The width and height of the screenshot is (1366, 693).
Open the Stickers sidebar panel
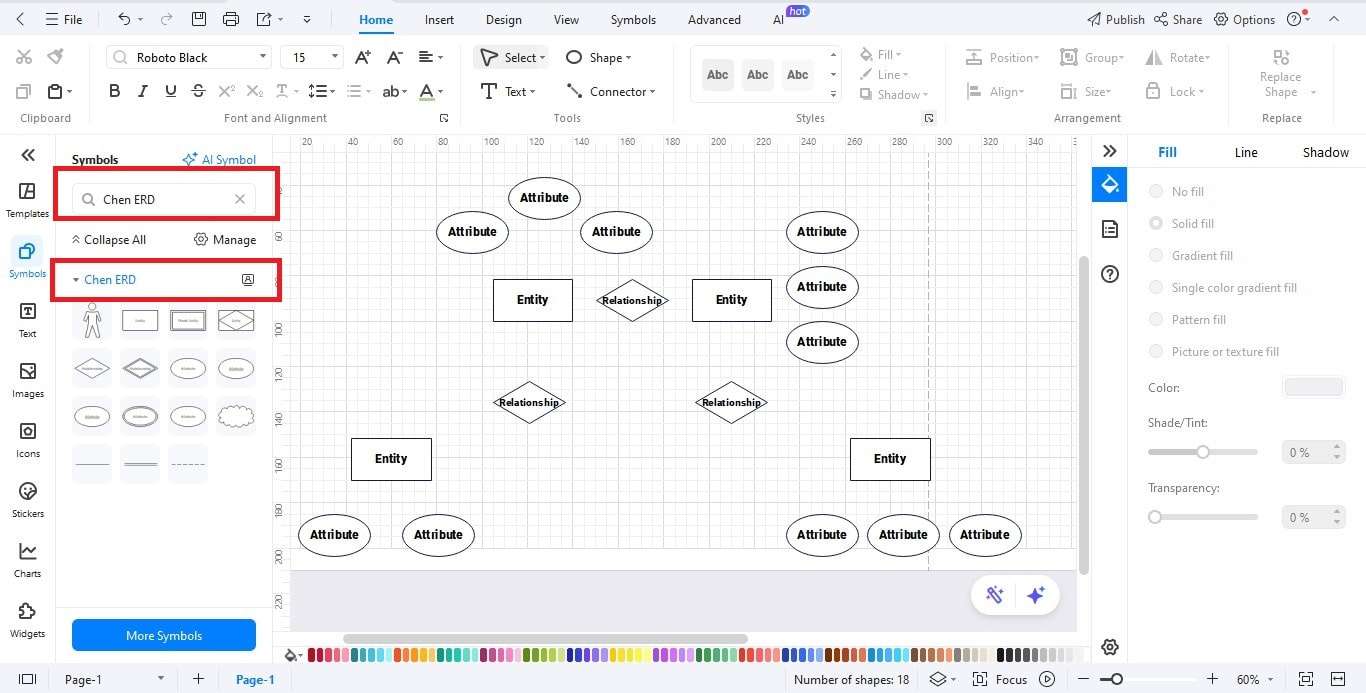27,500
